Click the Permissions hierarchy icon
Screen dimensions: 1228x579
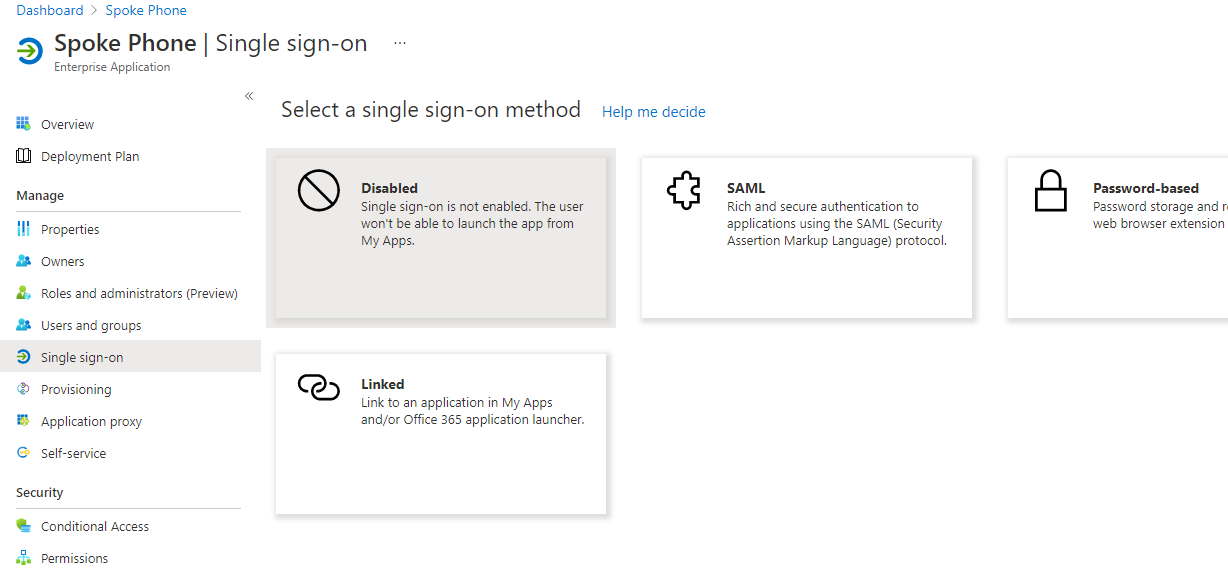click(x=23, y=558)
